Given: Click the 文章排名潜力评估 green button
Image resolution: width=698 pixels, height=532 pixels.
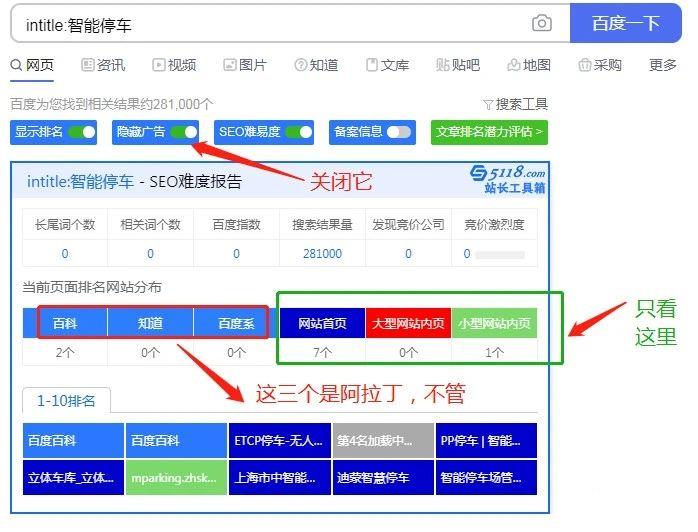Looking at the screenshot, I should [x=489, y=132].
